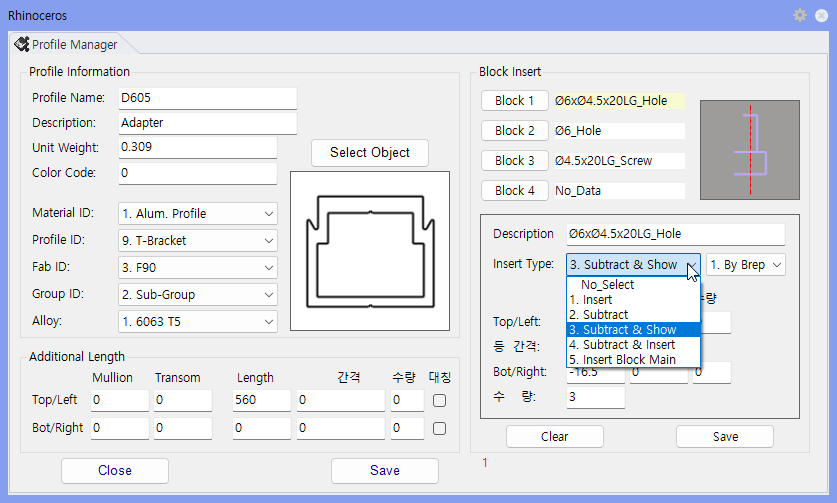Open the Alloy dropdown
Viewport: 837px width, 503px height.
coord(198,322)
